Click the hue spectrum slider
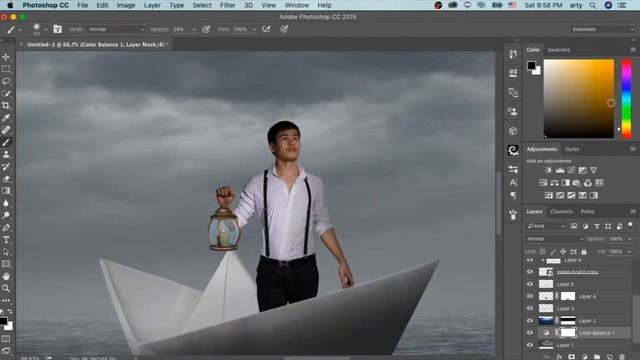The width and height of the screenshot is (640, 360). 626,98
